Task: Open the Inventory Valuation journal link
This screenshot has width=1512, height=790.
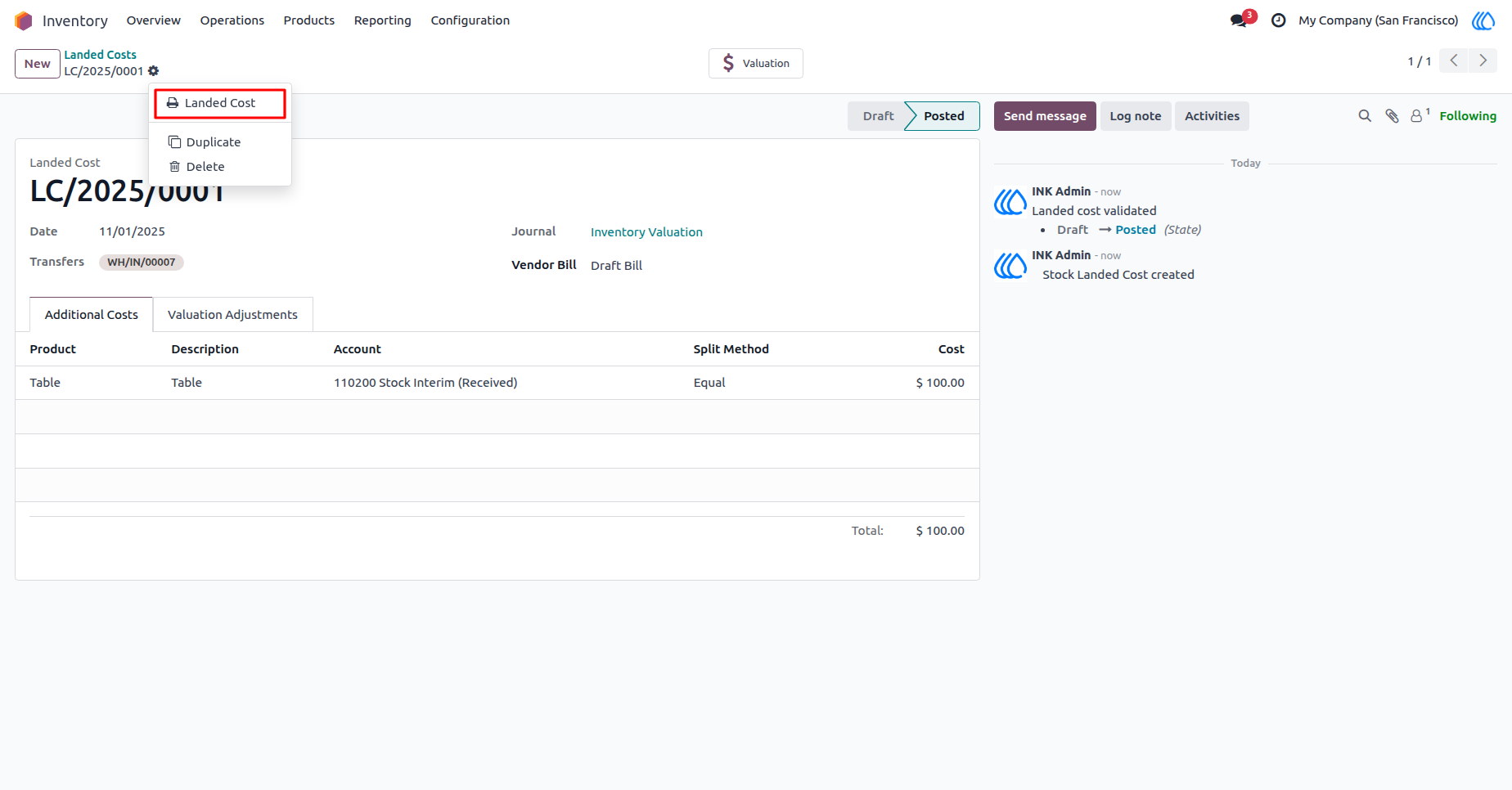Action: click(646, 232)
